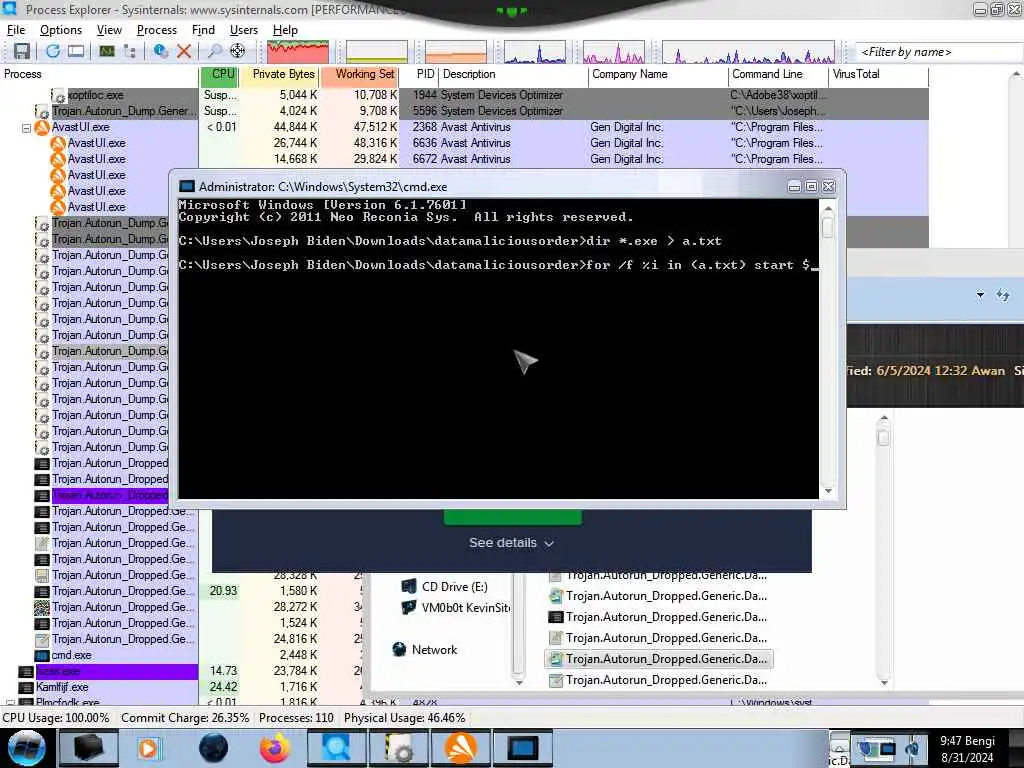1024x768 pixels.
Task: Open Avast icon in the taskbar
Action: 460,748
